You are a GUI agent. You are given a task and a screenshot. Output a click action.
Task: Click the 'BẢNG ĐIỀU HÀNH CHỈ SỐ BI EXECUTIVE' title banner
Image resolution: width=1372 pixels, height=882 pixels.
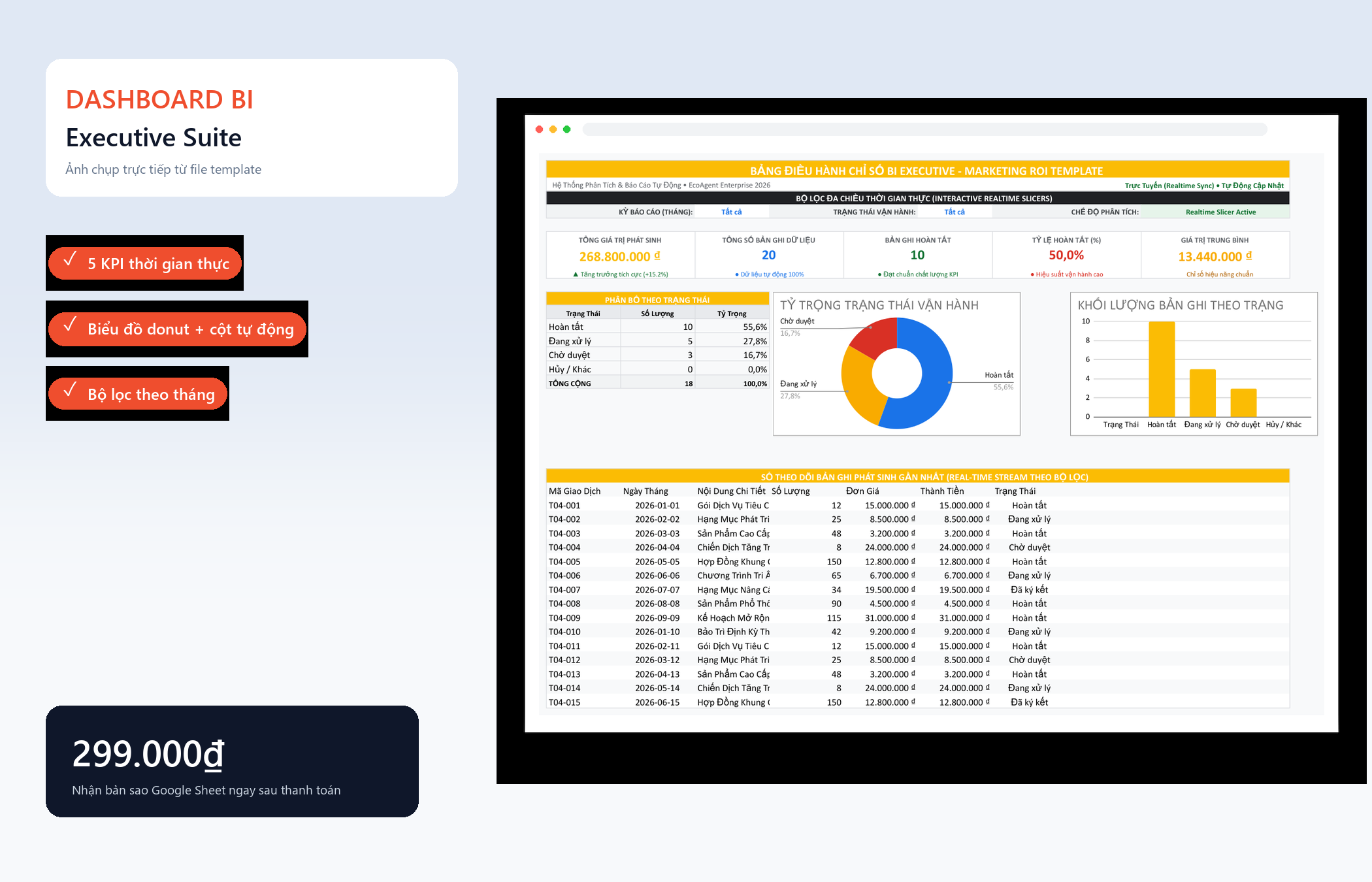coord(917,170)
